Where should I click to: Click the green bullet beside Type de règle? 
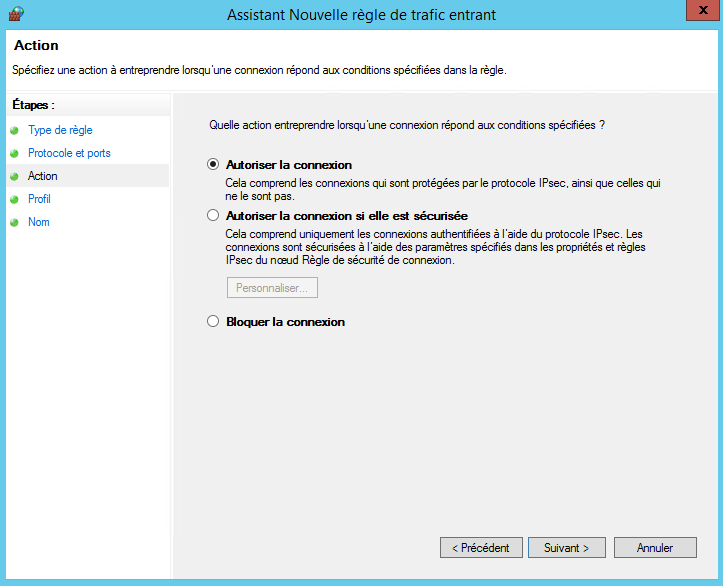tap(15, 130)
